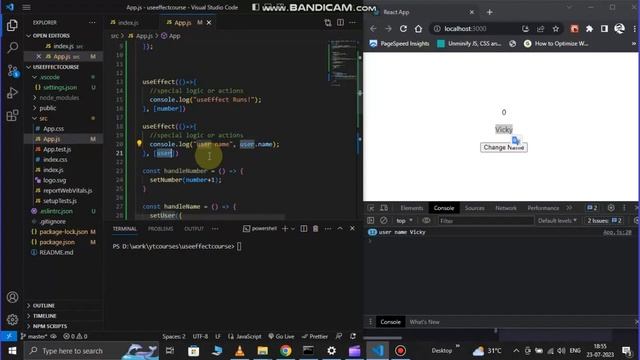Click the console Filter input field
The width and height of the screenshot is (640, 360).
tap(485, 220)
